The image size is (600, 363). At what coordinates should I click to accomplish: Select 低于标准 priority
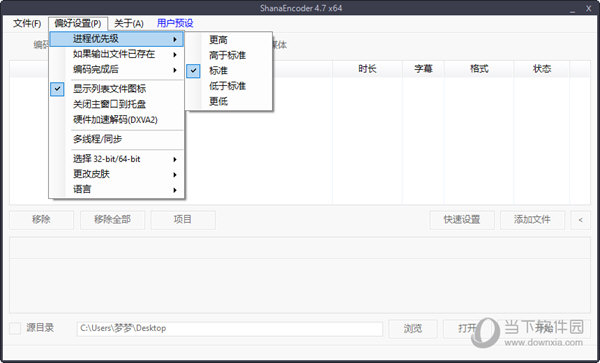(229, 86)
